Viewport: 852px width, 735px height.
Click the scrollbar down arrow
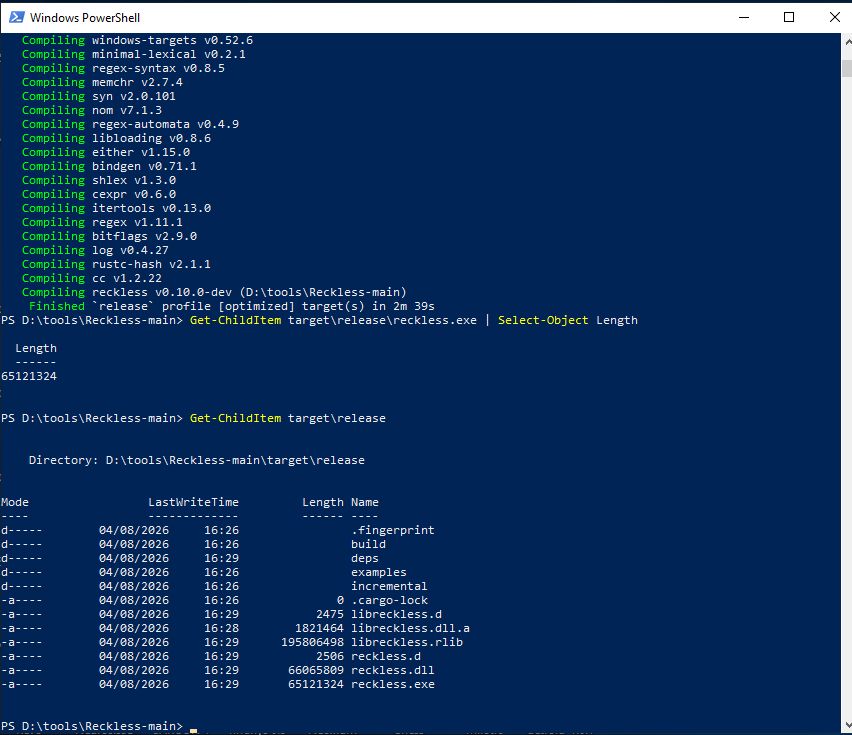click(x=847, y=726)
